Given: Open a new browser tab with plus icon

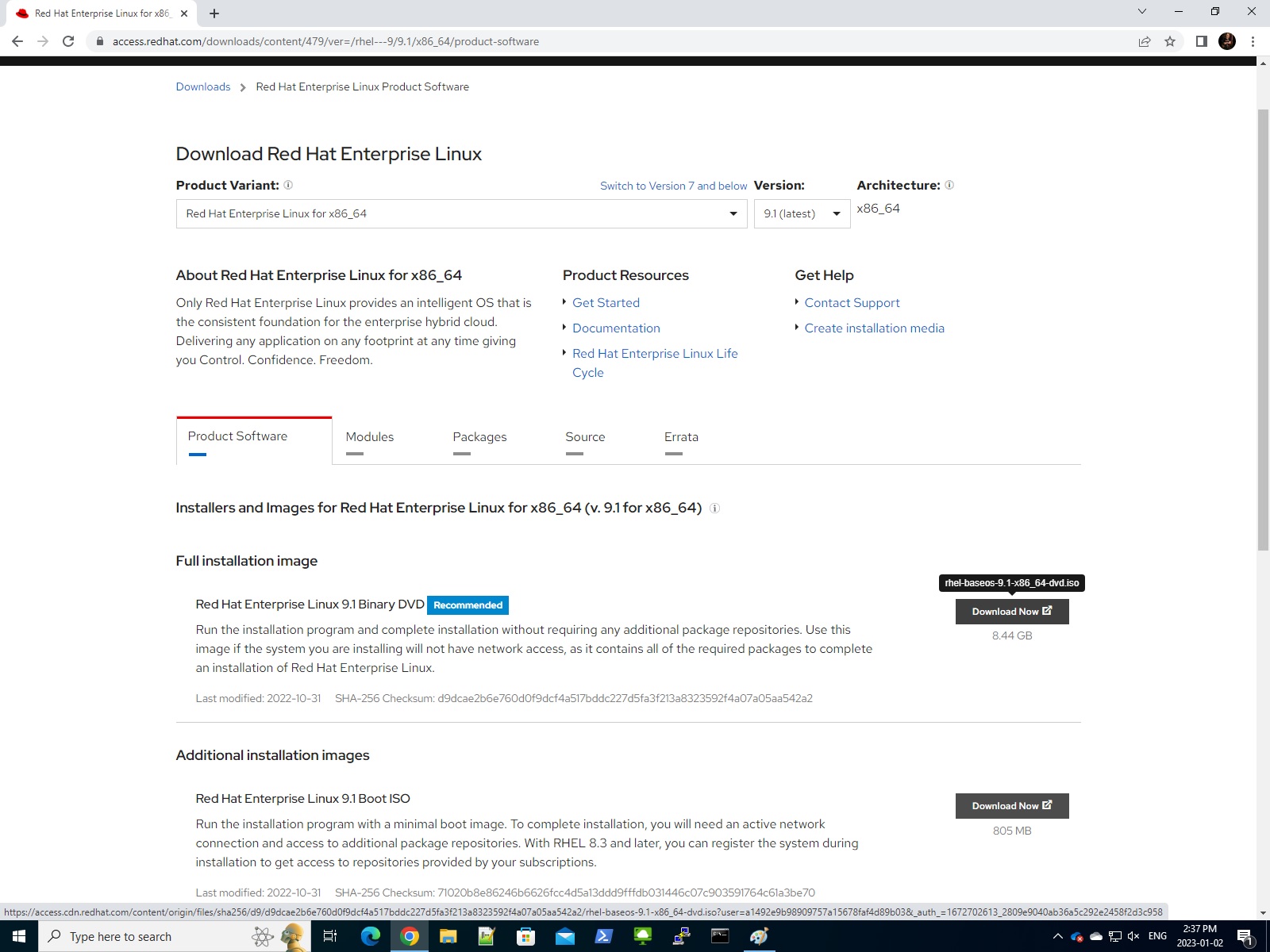Looking at the screenshot, I should [214, 13].
